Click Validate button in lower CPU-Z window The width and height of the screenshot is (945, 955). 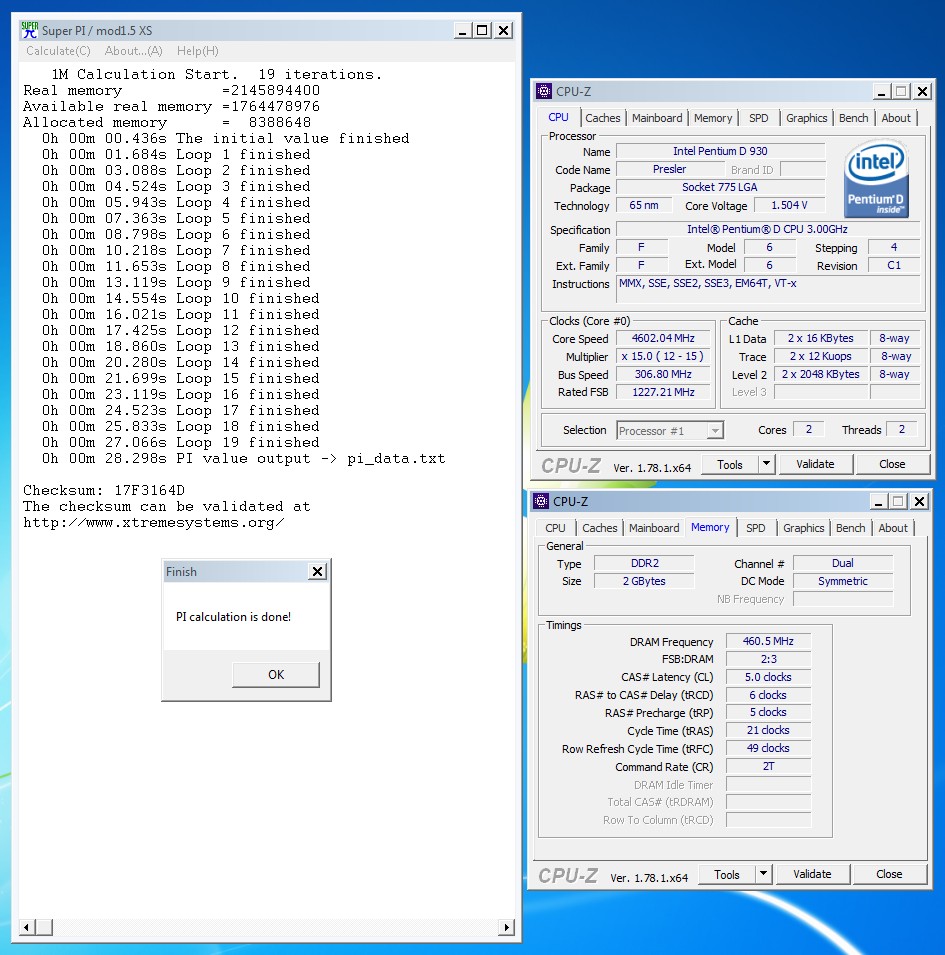(812, 875)
